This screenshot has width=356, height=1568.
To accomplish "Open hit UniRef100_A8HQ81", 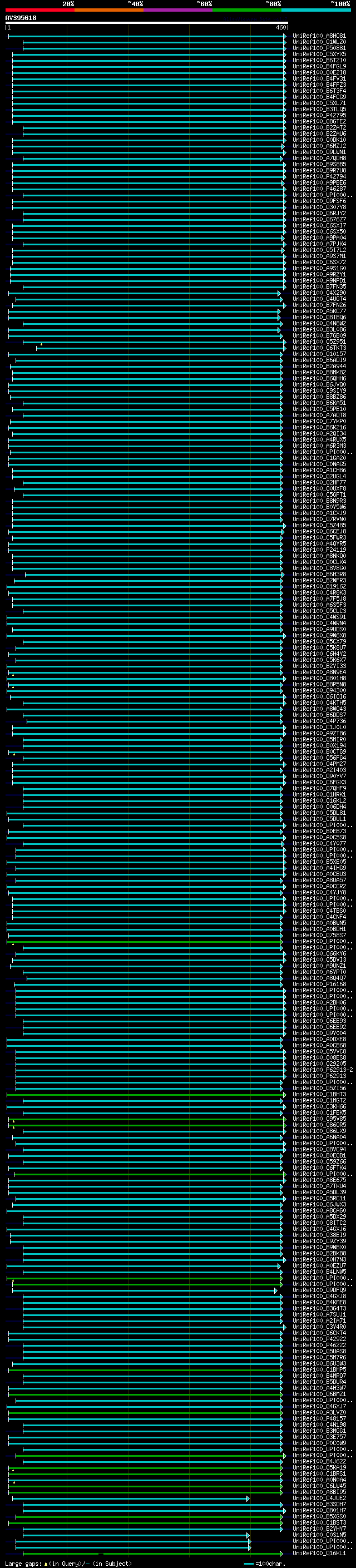I will coord(319,36).
